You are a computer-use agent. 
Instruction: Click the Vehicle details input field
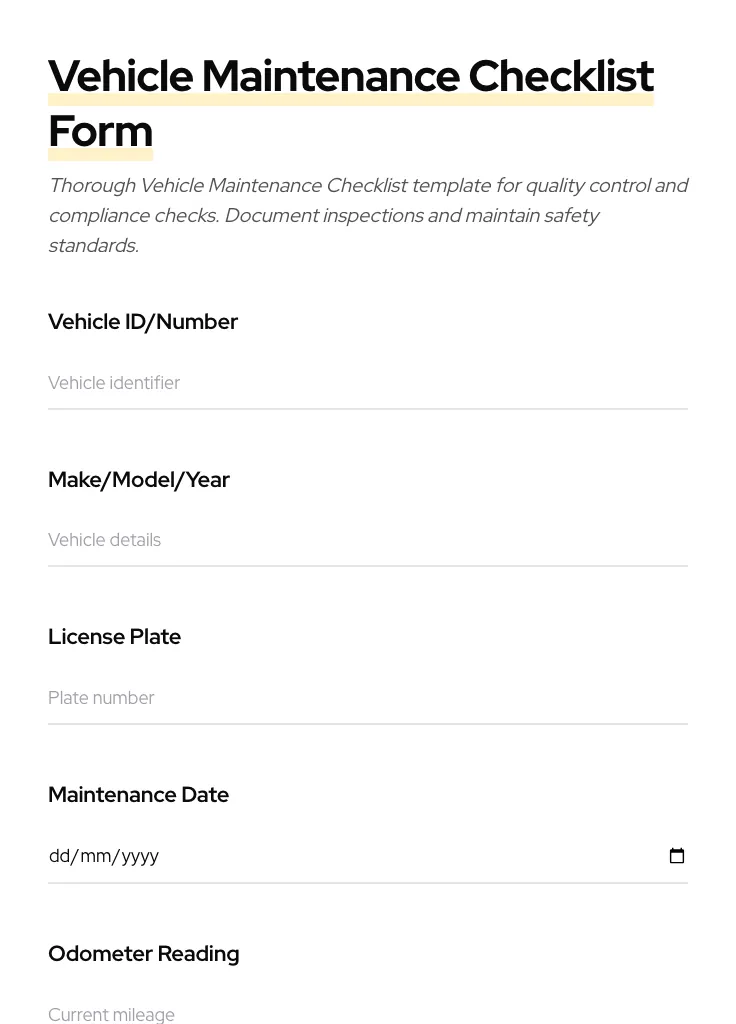tap(300, 540)
